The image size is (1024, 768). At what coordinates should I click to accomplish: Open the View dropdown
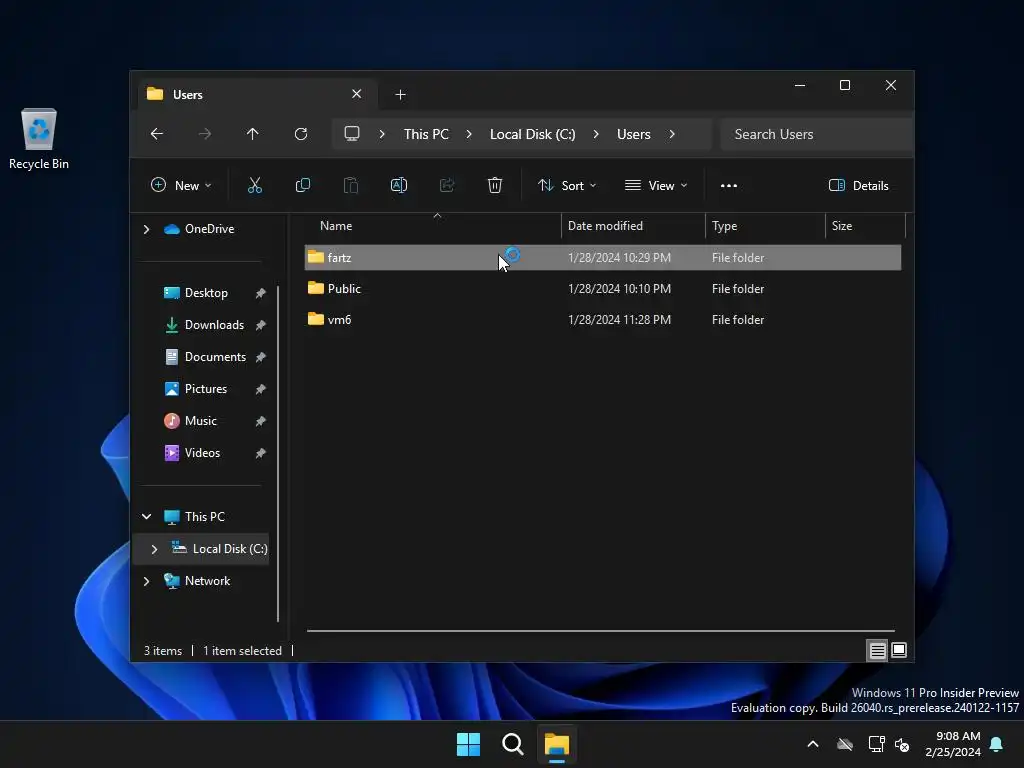(656, 185)
